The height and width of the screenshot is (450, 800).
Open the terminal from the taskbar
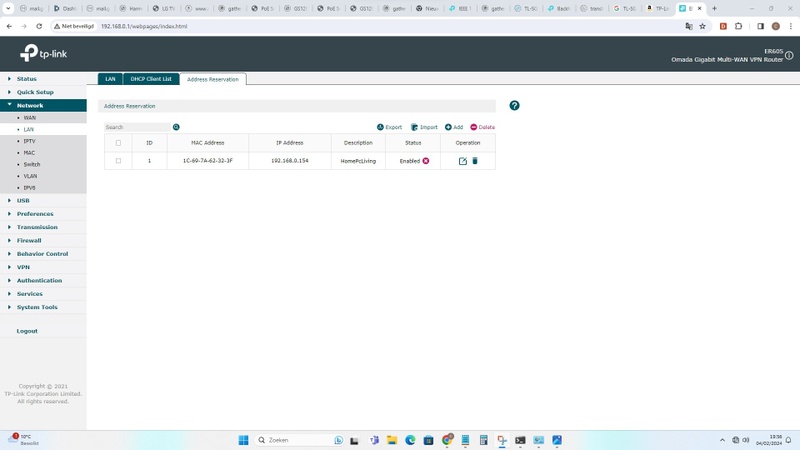[520, 440]
